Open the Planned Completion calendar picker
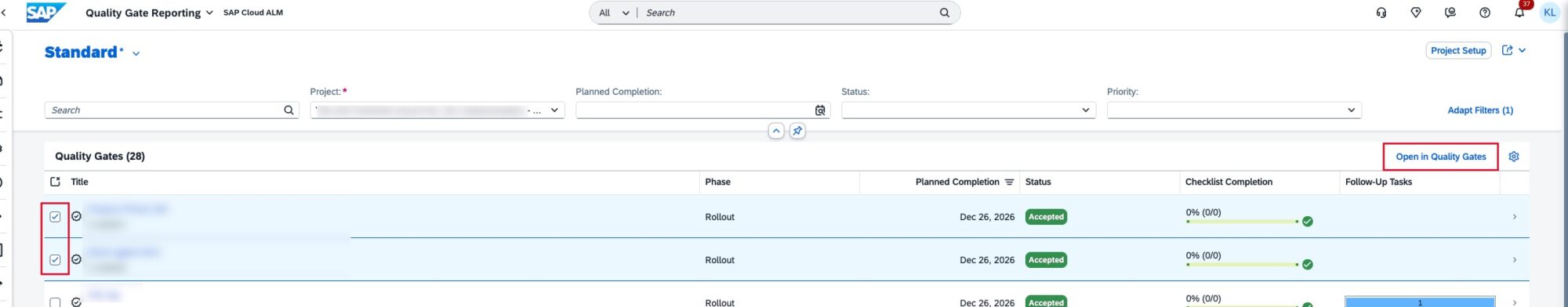 click(x=820, y=110)
